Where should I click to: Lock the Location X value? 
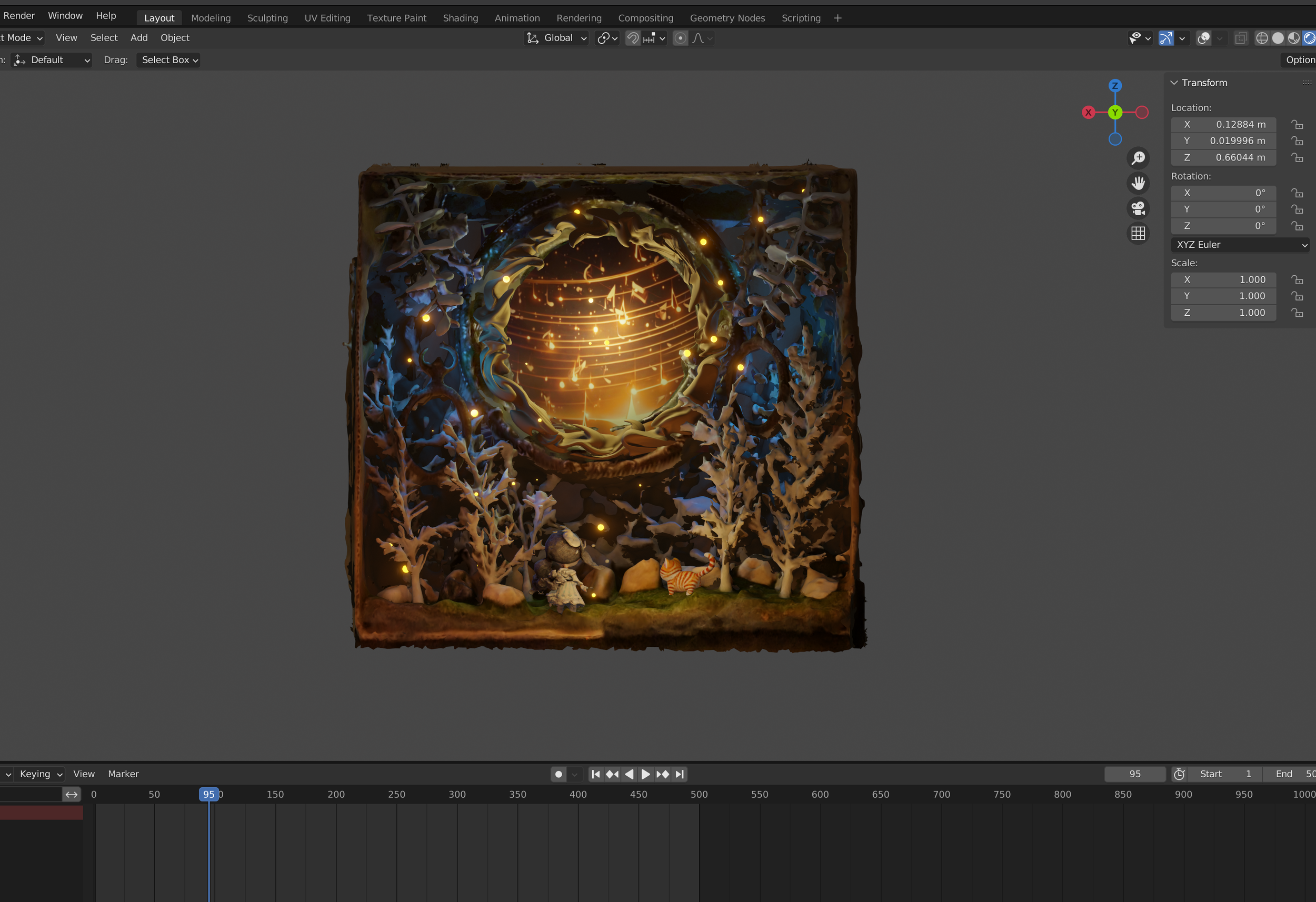(1297, 125)
